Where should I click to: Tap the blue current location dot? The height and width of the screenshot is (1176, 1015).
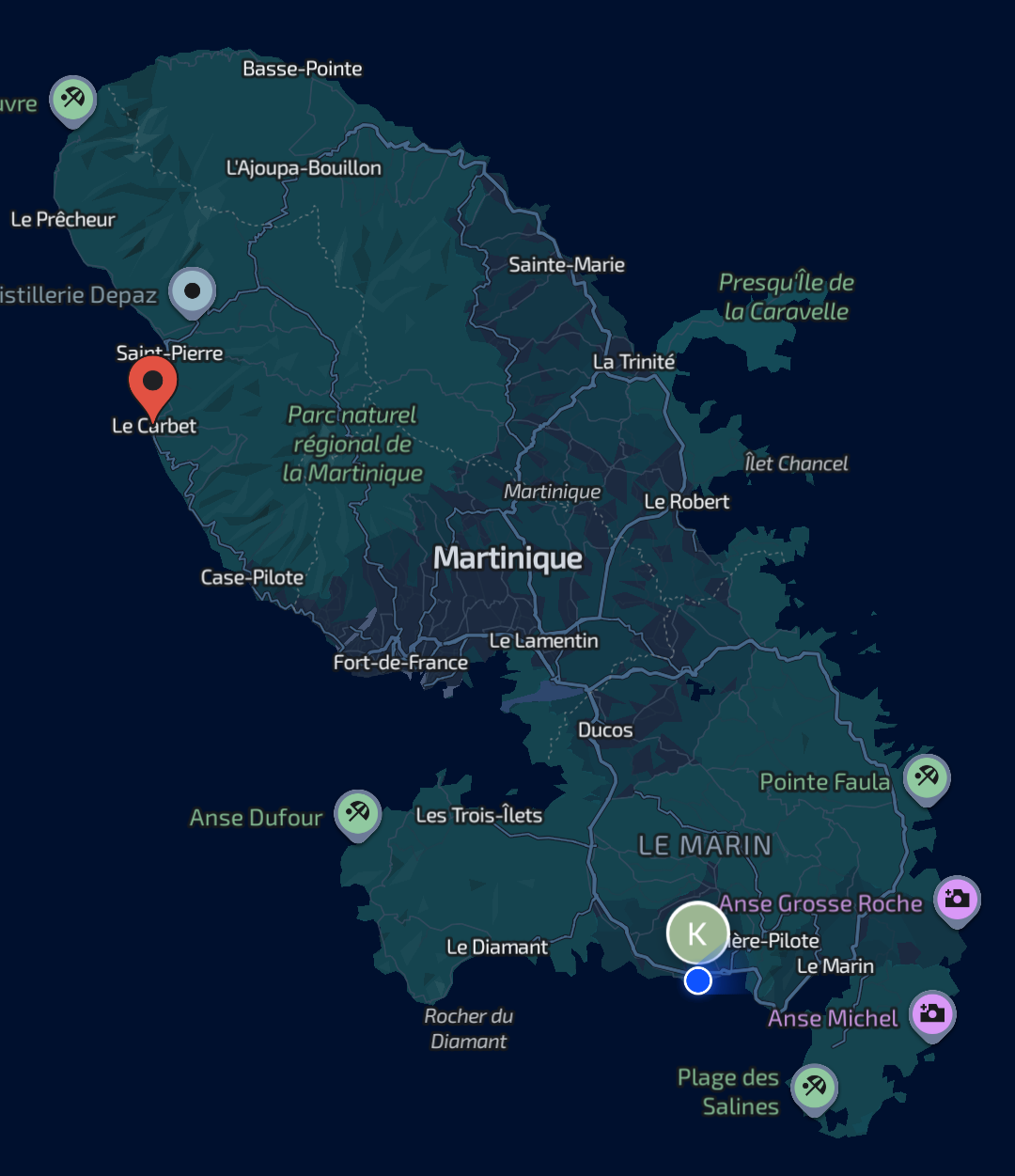tap(697, 980)
